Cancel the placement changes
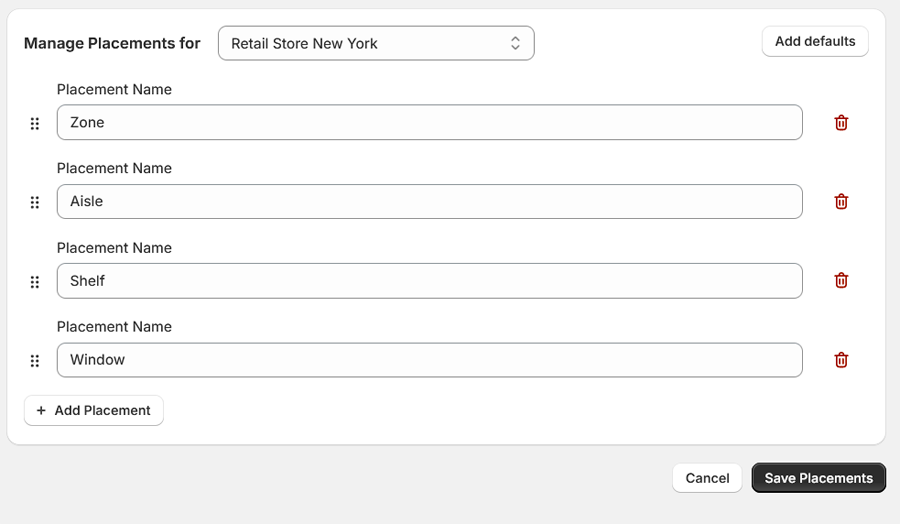 click(707, 478)
